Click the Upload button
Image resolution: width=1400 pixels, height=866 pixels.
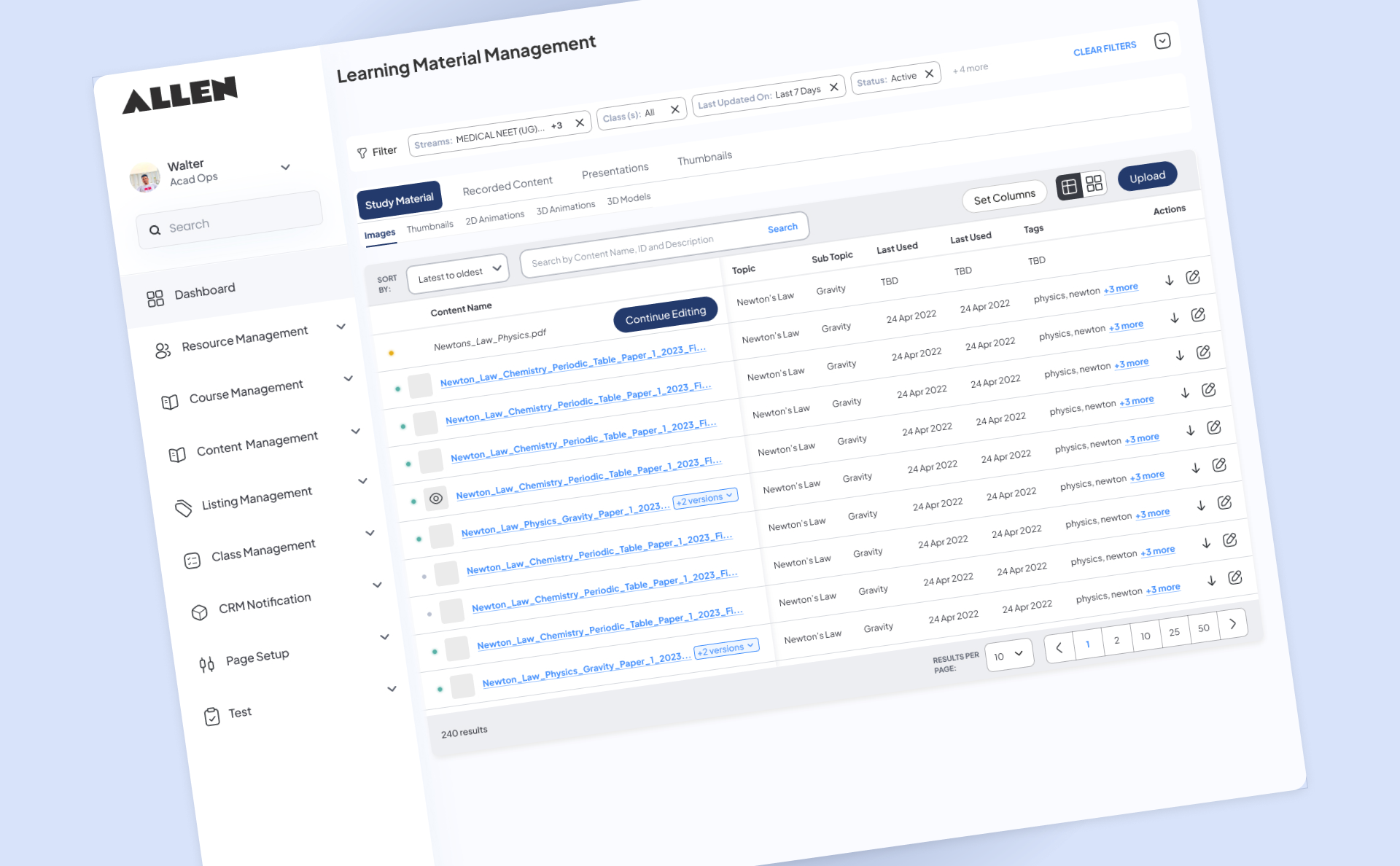coord(1147,177)
